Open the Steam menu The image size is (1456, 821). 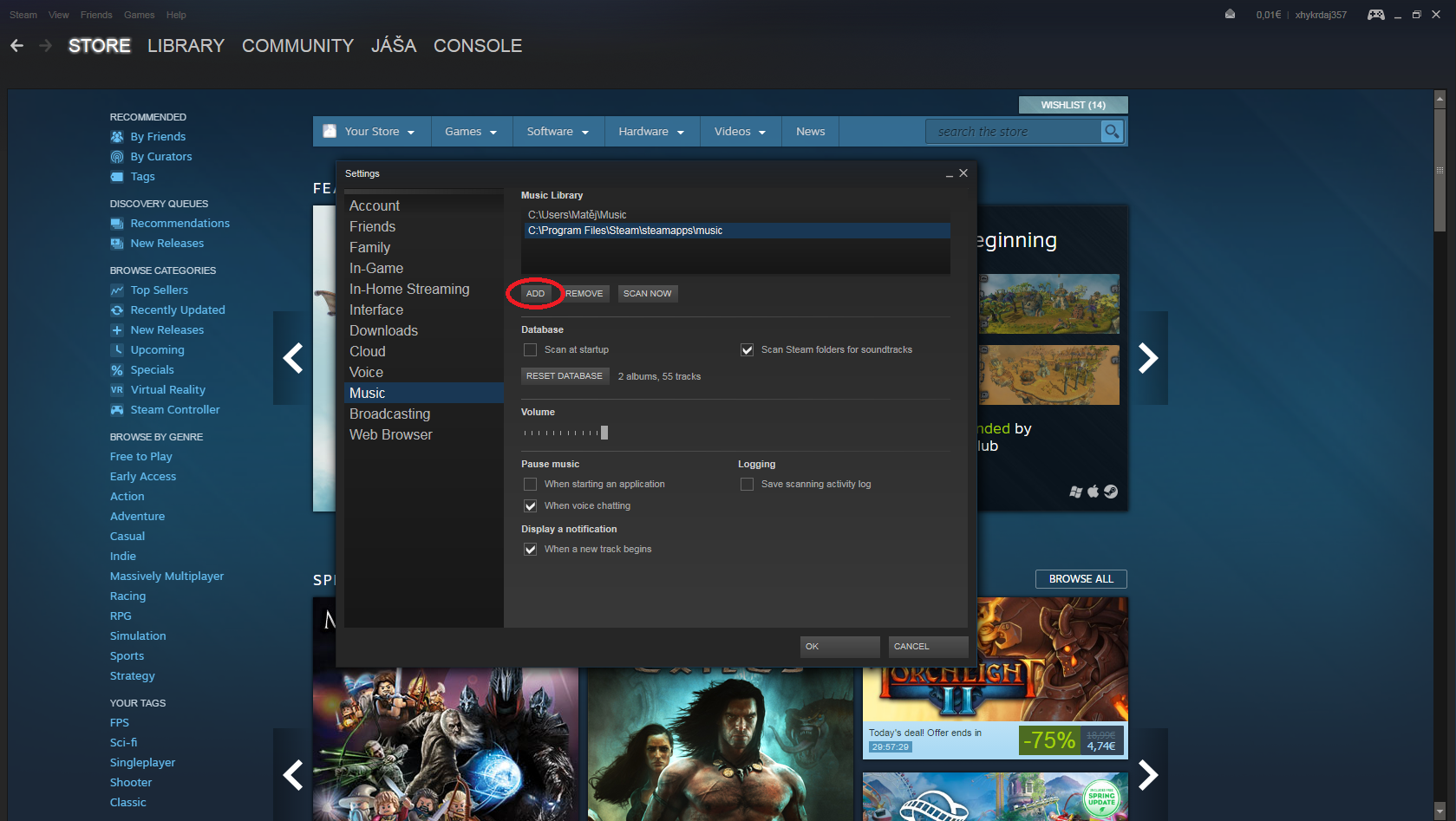23,15
